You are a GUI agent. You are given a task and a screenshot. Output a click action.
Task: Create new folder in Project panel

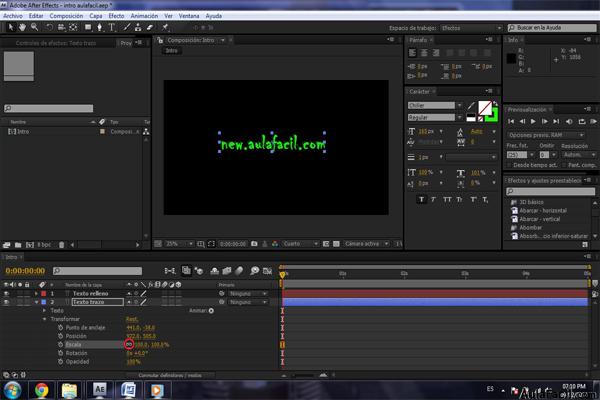tap(18, 245)
